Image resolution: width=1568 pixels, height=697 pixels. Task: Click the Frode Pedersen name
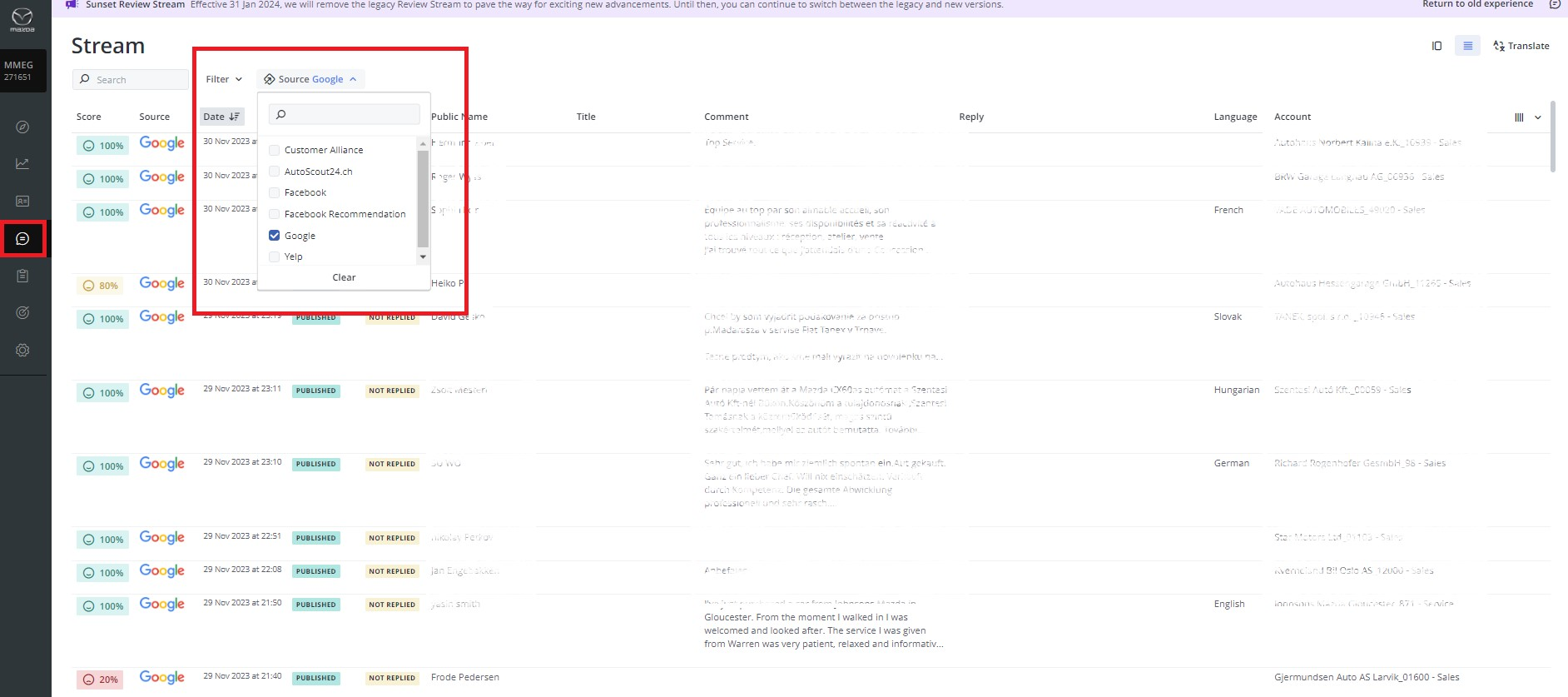point(465,677)
